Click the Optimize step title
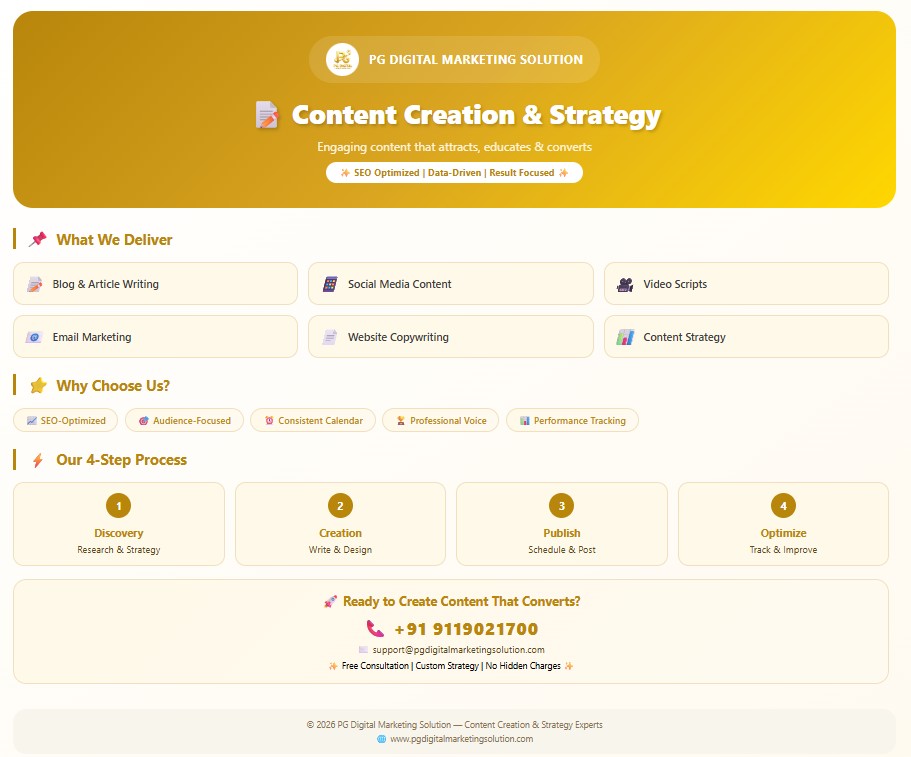Viewport: 911px width, 757px height. click(783, 533)
